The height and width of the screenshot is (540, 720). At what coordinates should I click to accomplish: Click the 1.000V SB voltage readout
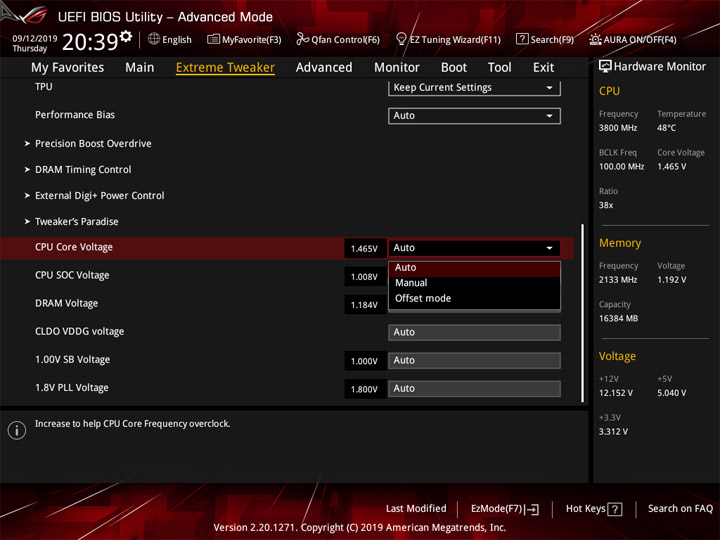(x=365, y=361)
